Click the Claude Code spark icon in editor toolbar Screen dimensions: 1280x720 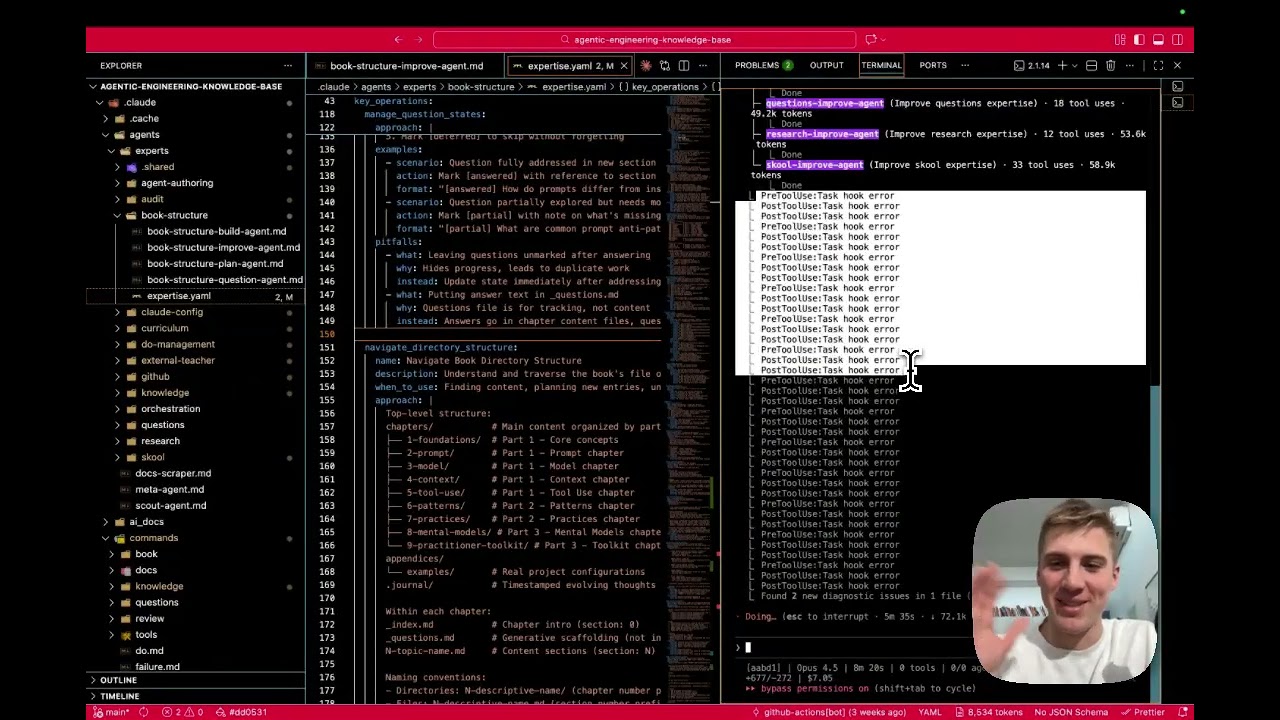(646, 66)
